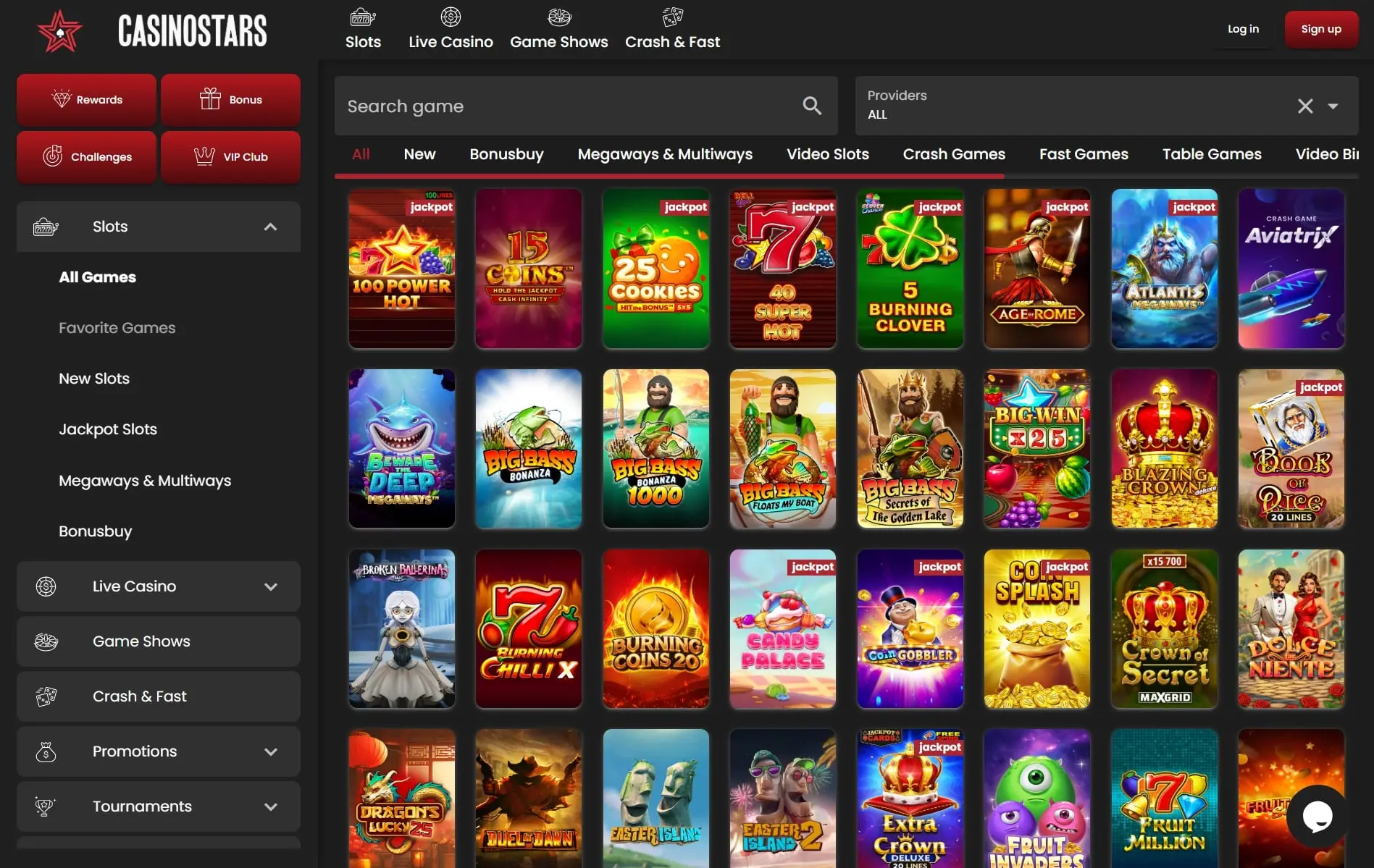Viewport: 1374px width, 868px height.
Task: Select the New category tab
Action: tap(419, 154)
